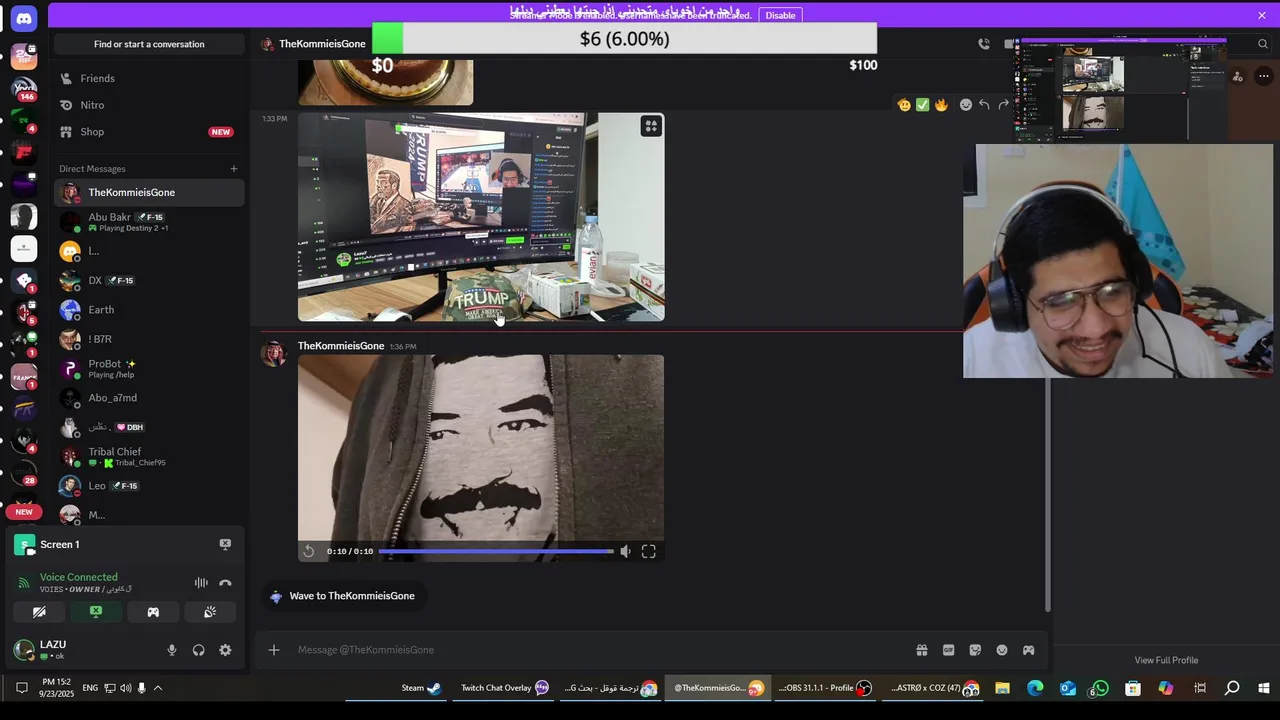React with the green checkmark emoji

pyautogui.click(x=923, y=105)
